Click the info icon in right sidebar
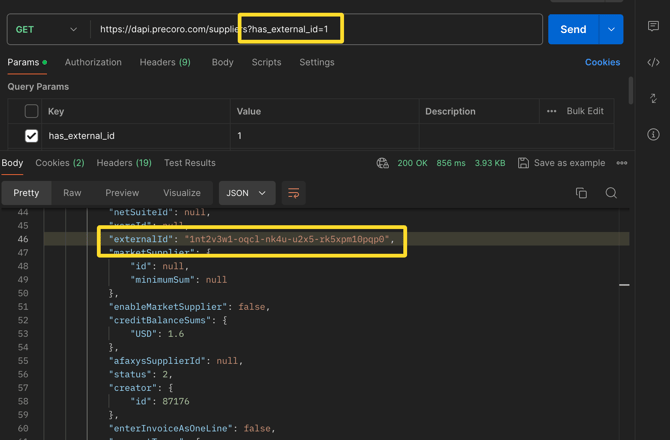Image resolution: width=670 pixels, height=440 pixels. [x=653, y=134]
